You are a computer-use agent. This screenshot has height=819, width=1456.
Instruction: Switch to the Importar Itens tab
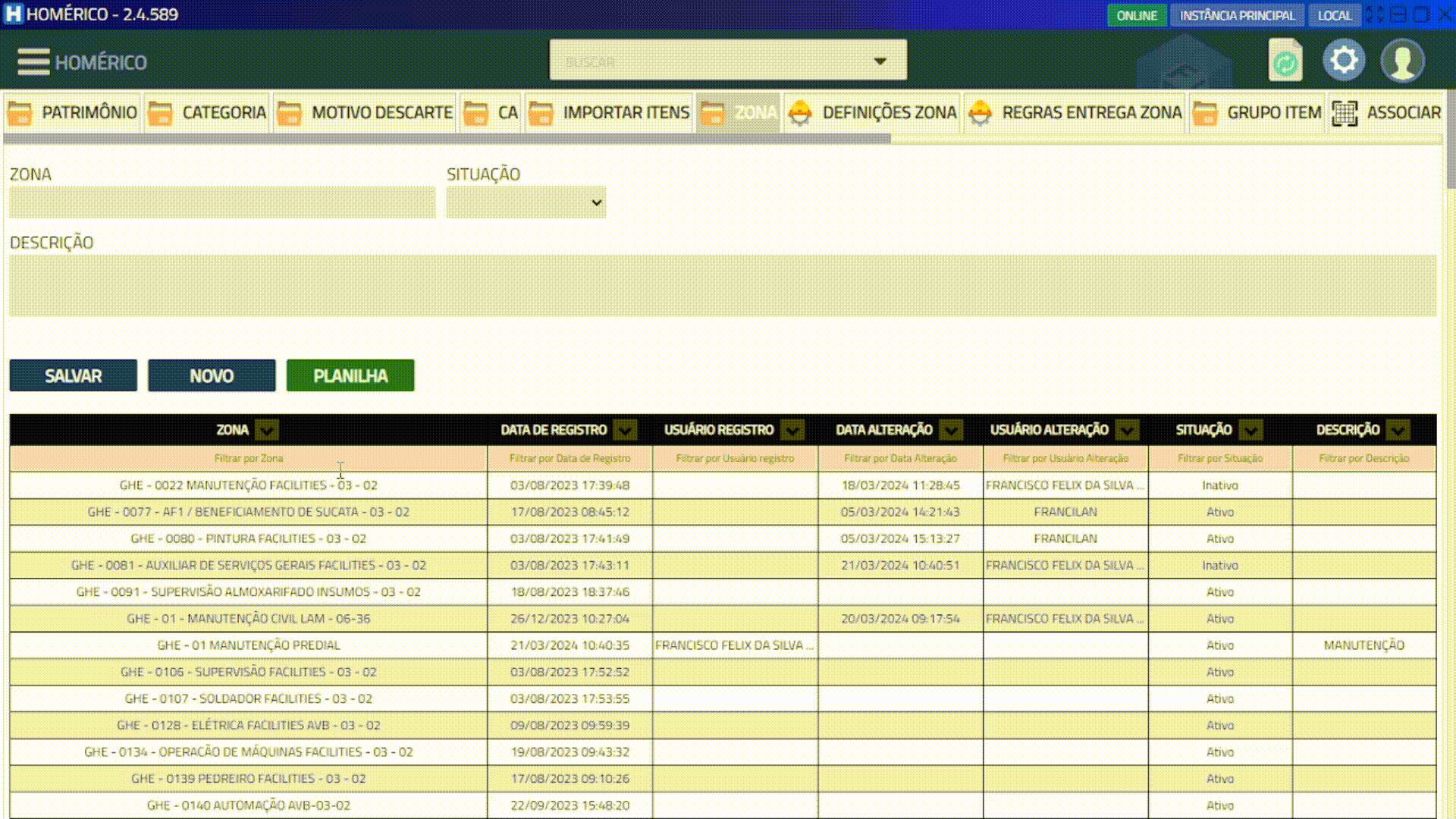pyautogui.click(x=626, y=113)
